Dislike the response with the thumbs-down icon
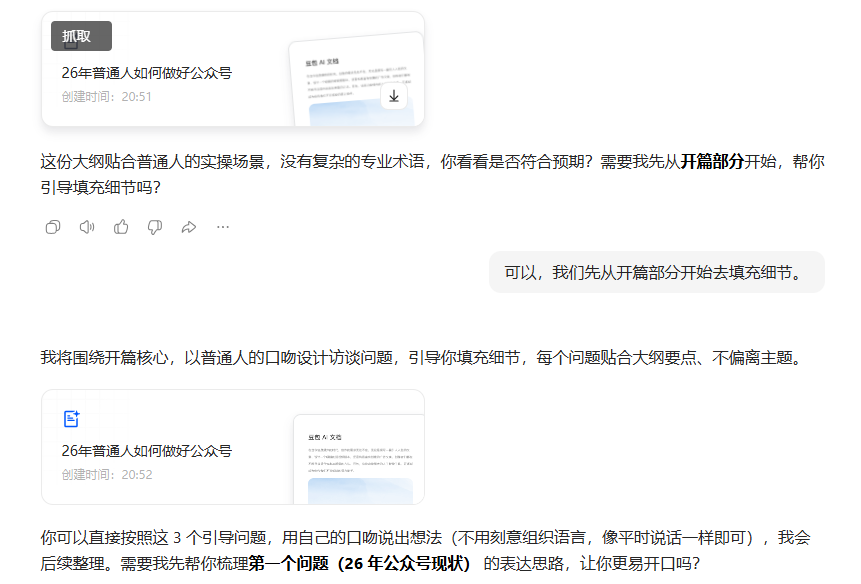Viewport: 861px width, 584px height. (x=155, y=227)
